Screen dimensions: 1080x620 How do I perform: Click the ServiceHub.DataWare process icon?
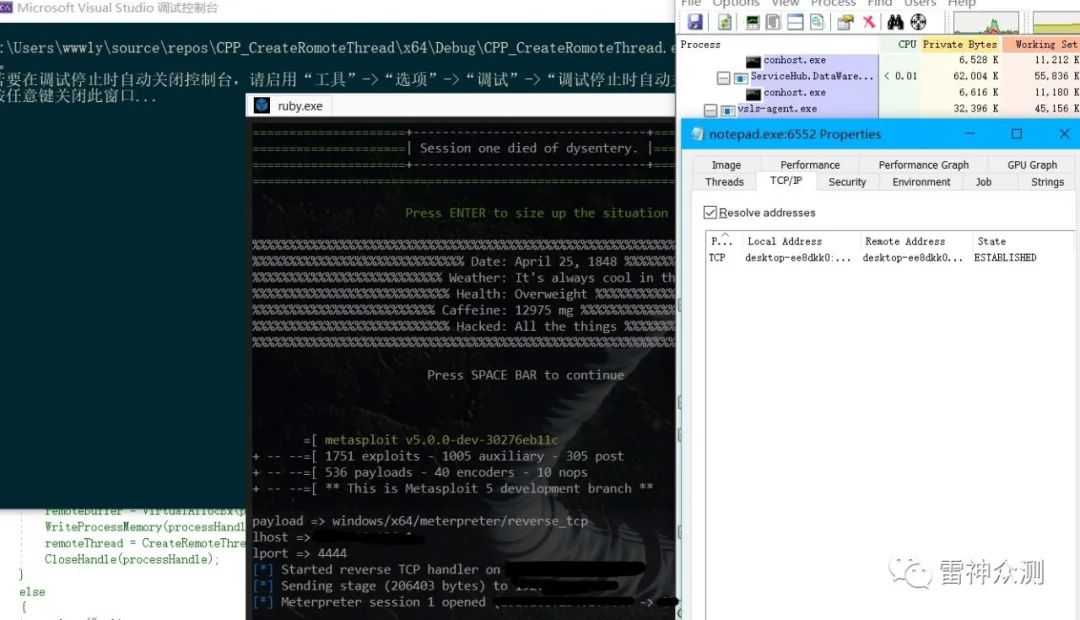pyautogui.click(x=740, y=77)
